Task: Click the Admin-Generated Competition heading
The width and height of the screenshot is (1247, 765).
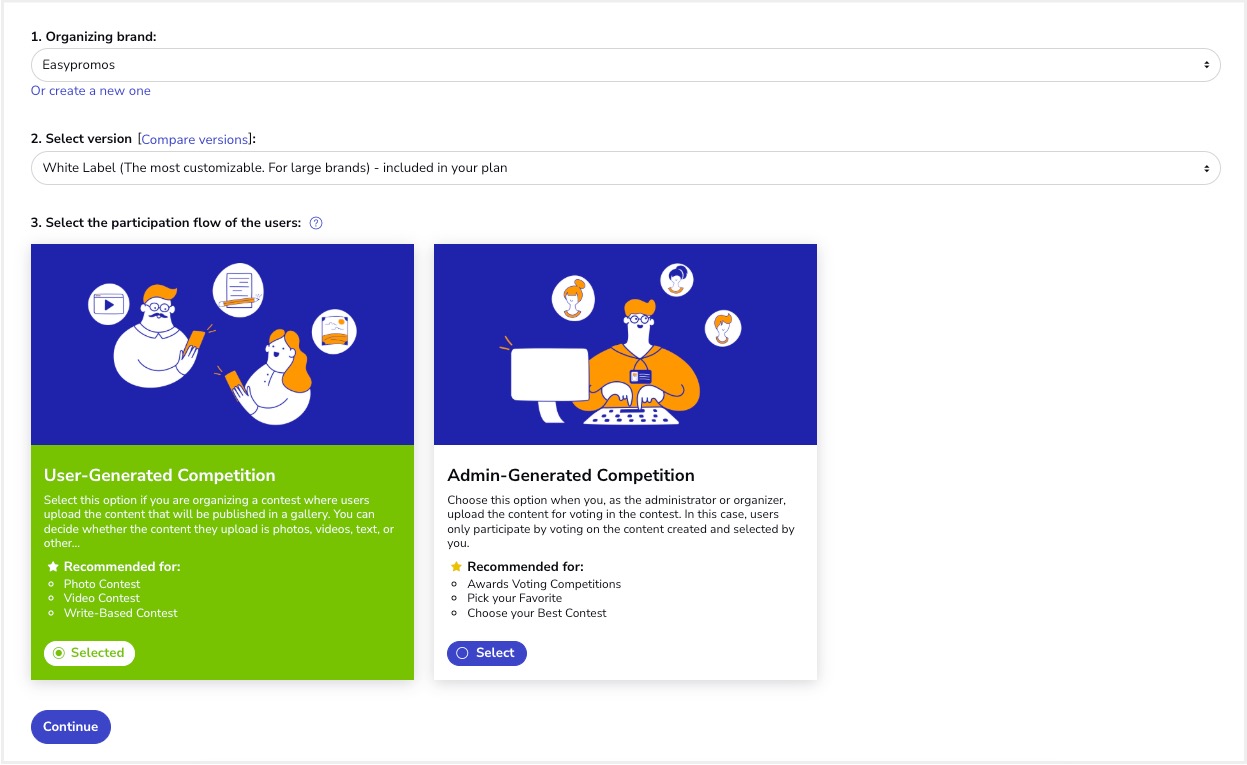Action: [571, 475]
